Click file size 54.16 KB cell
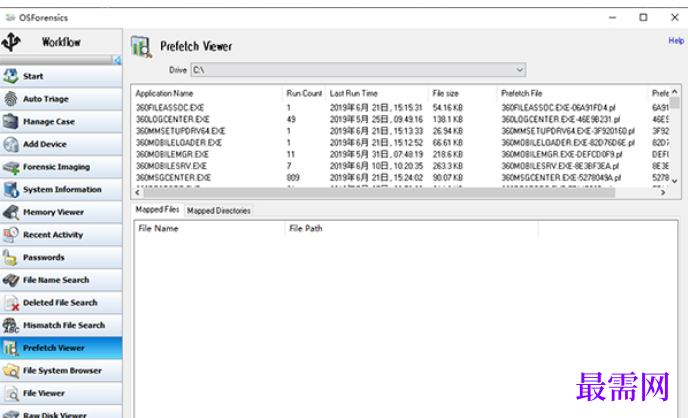This screenshot has height=418, width=688. [448, 107]
